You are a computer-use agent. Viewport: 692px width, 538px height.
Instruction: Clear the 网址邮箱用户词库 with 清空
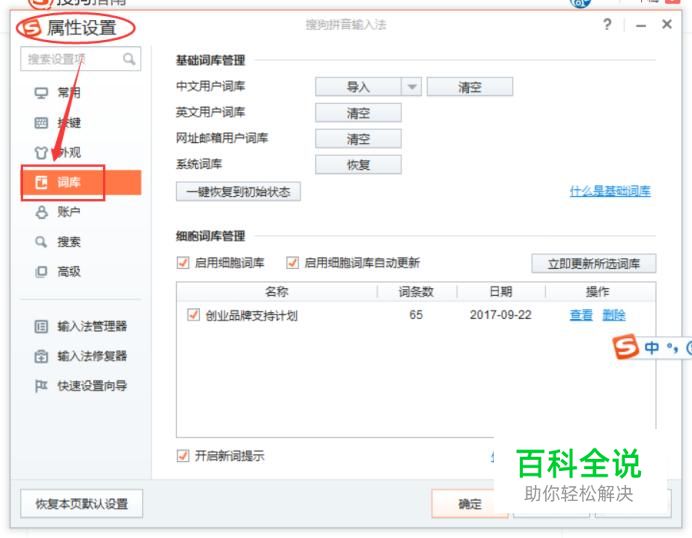pyautogui.click(x=358, y=139)
